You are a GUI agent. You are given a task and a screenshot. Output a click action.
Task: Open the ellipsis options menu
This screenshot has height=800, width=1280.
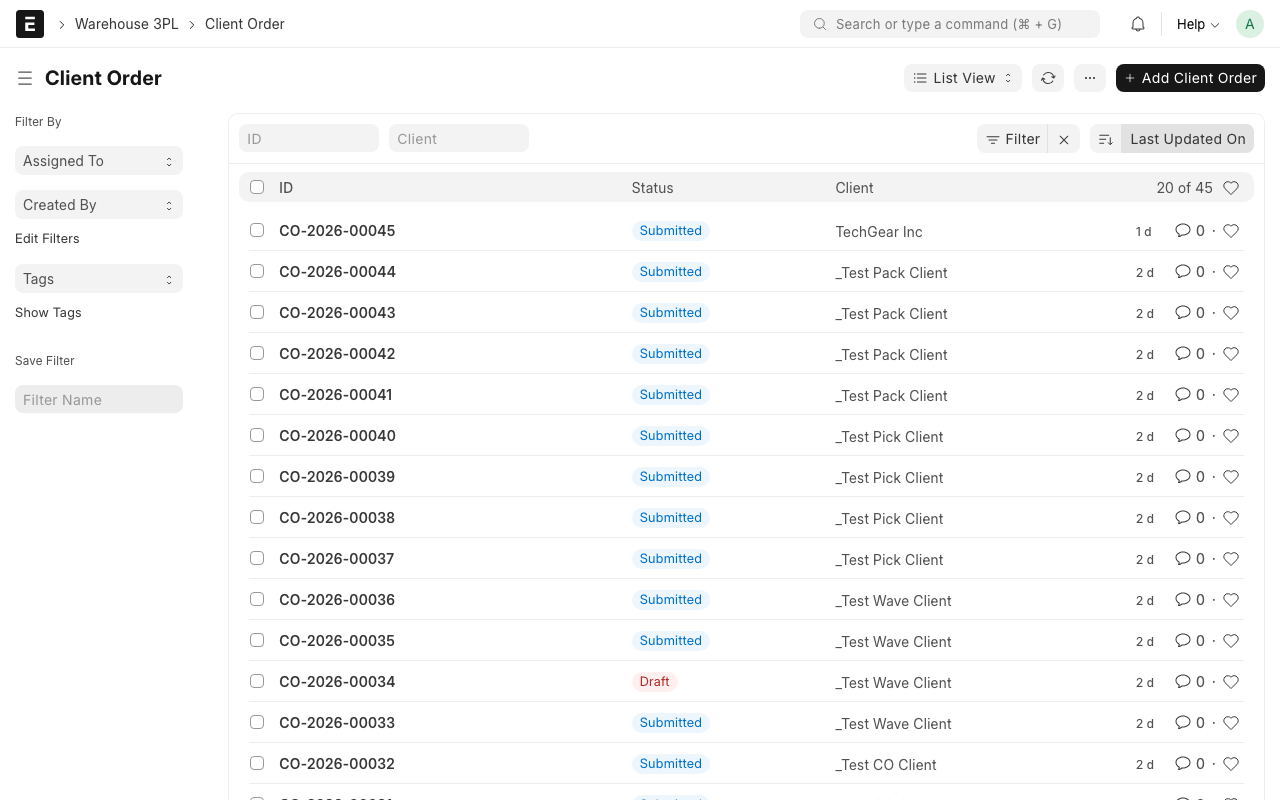tap(1089, 77)
